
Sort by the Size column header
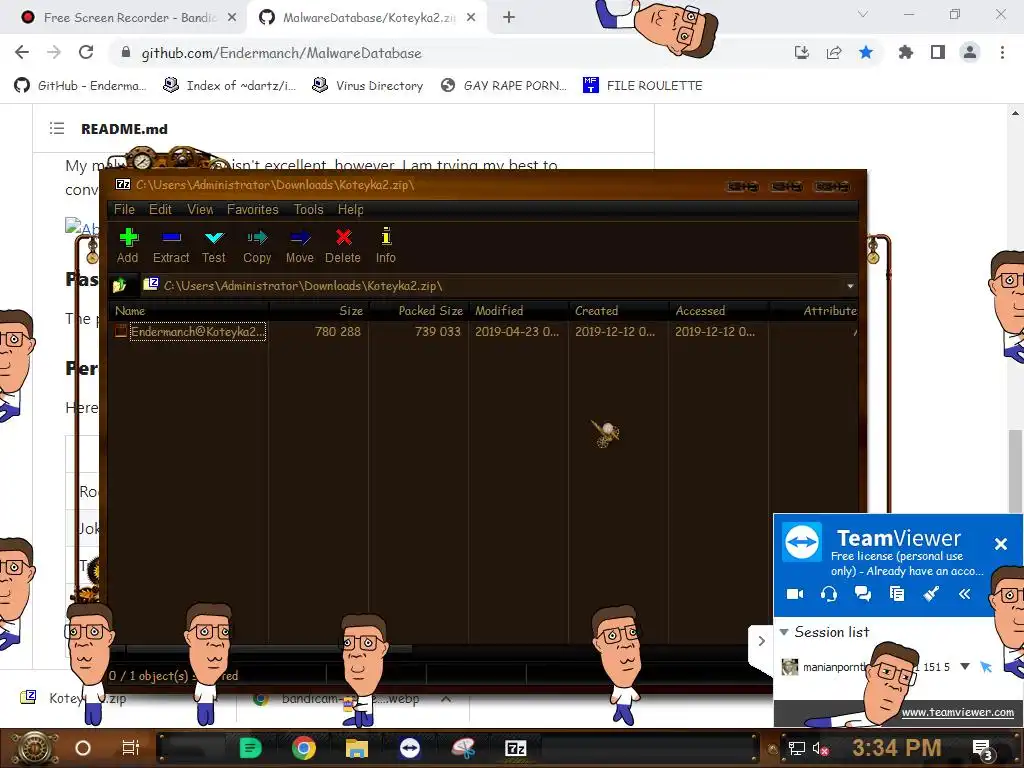tap(318, 311)
